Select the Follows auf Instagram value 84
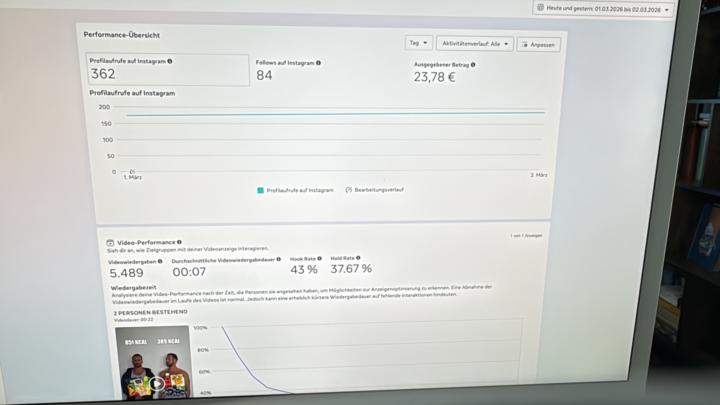The width and height of the screenshot is (720, 405). click(x=264, y=75)
